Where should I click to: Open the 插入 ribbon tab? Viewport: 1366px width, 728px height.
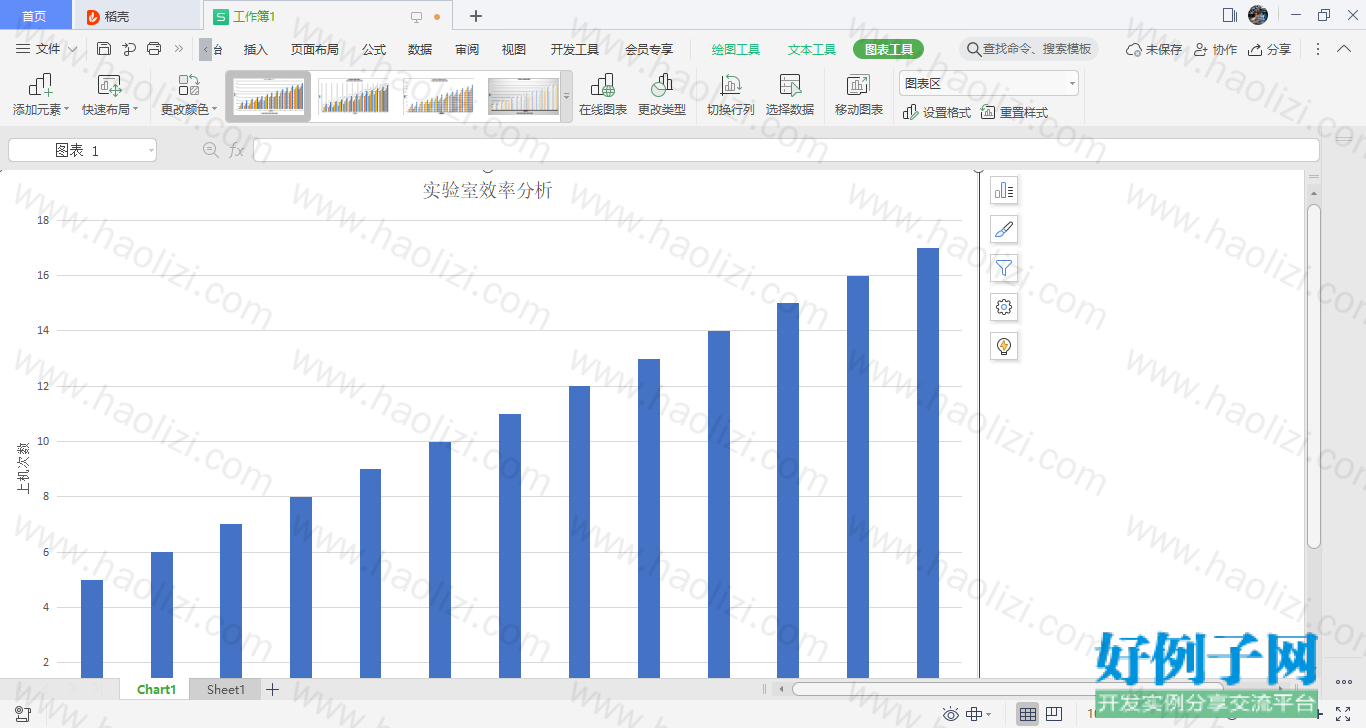coord(256,49)
